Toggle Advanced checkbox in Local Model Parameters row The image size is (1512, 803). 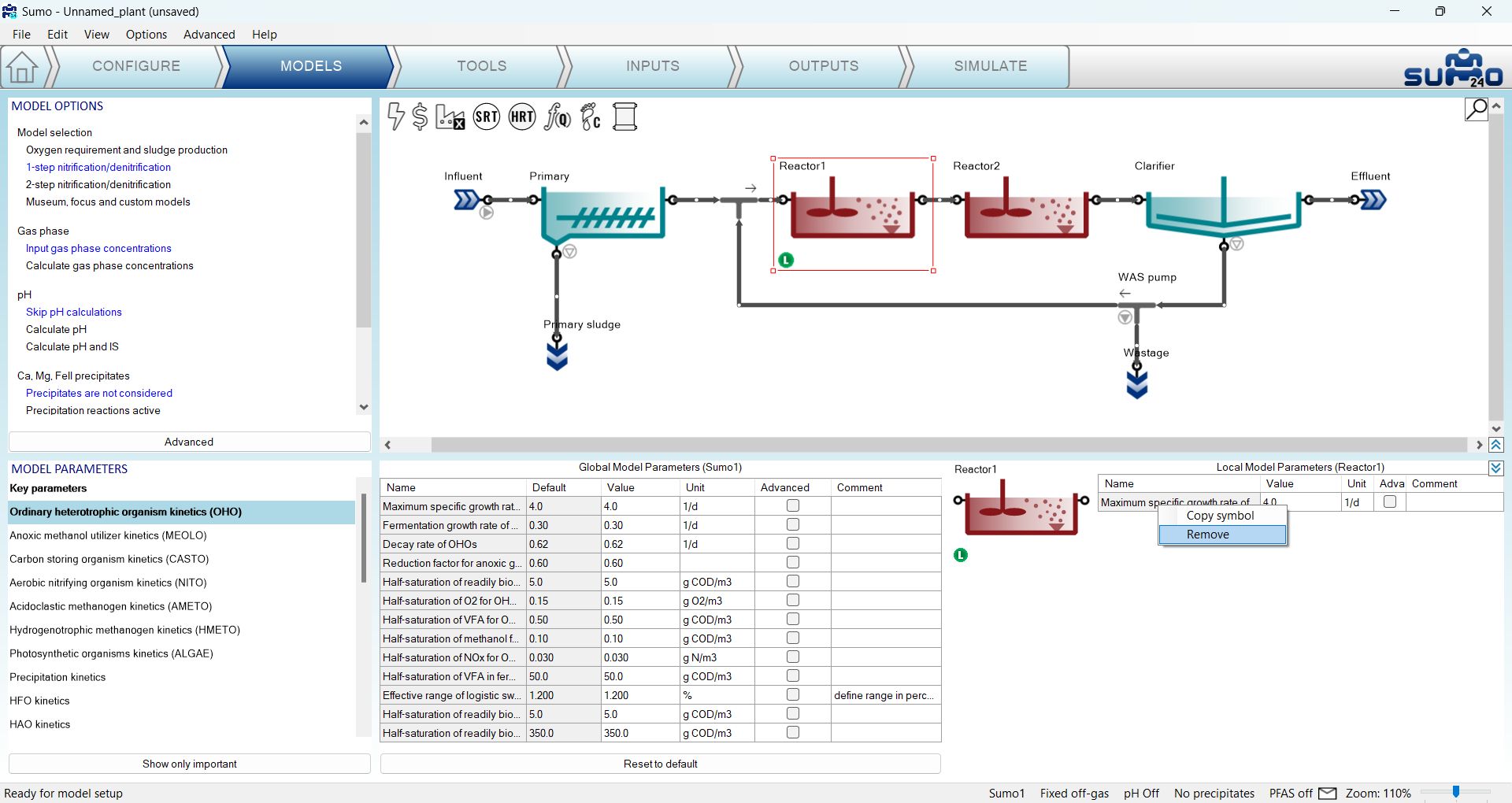tap(1390, 501)
